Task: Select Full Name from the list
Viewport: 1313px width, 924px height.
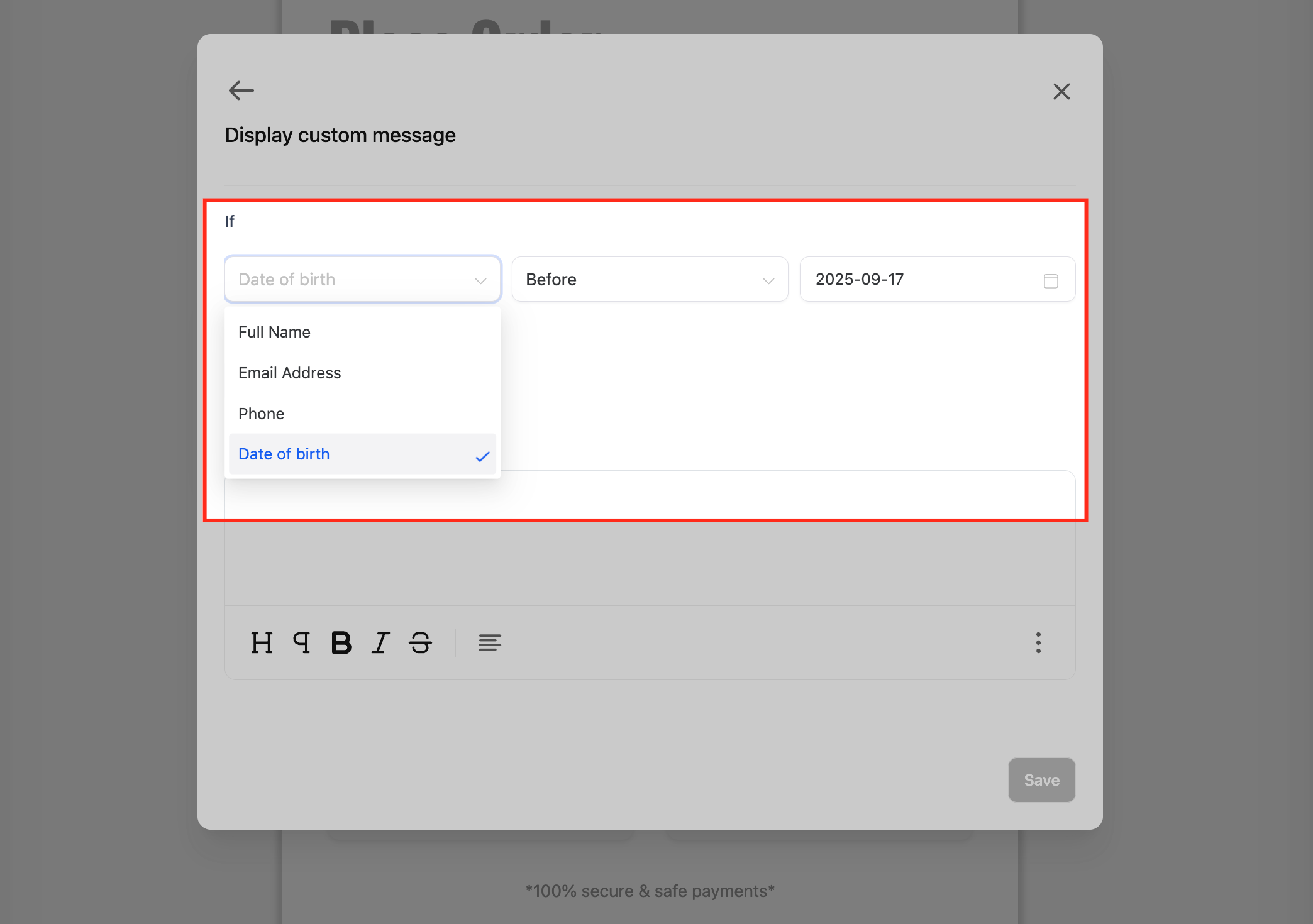Action: pos(274,332)
